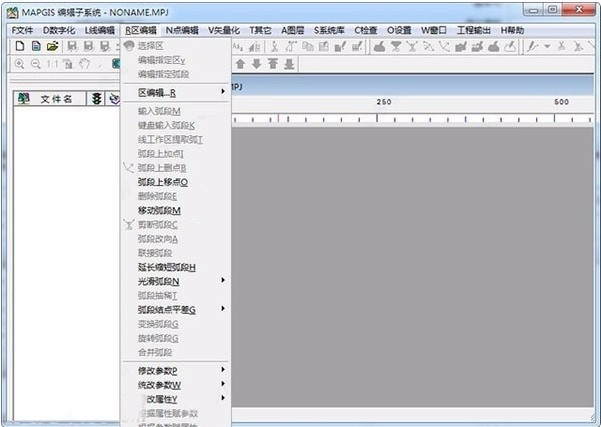
Task: Open the C检查 menu
Action: pyautogui.click(x=366, y=31)
